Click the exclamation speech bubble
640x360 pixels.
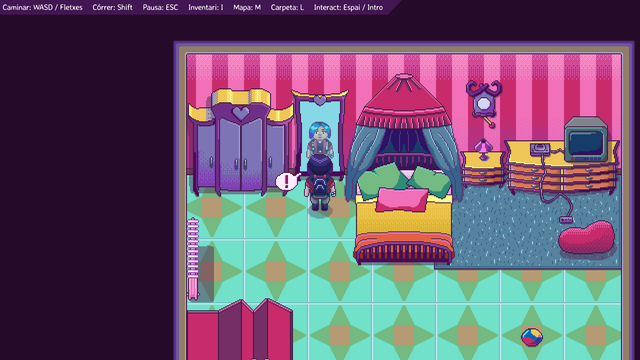pos(287,181)
